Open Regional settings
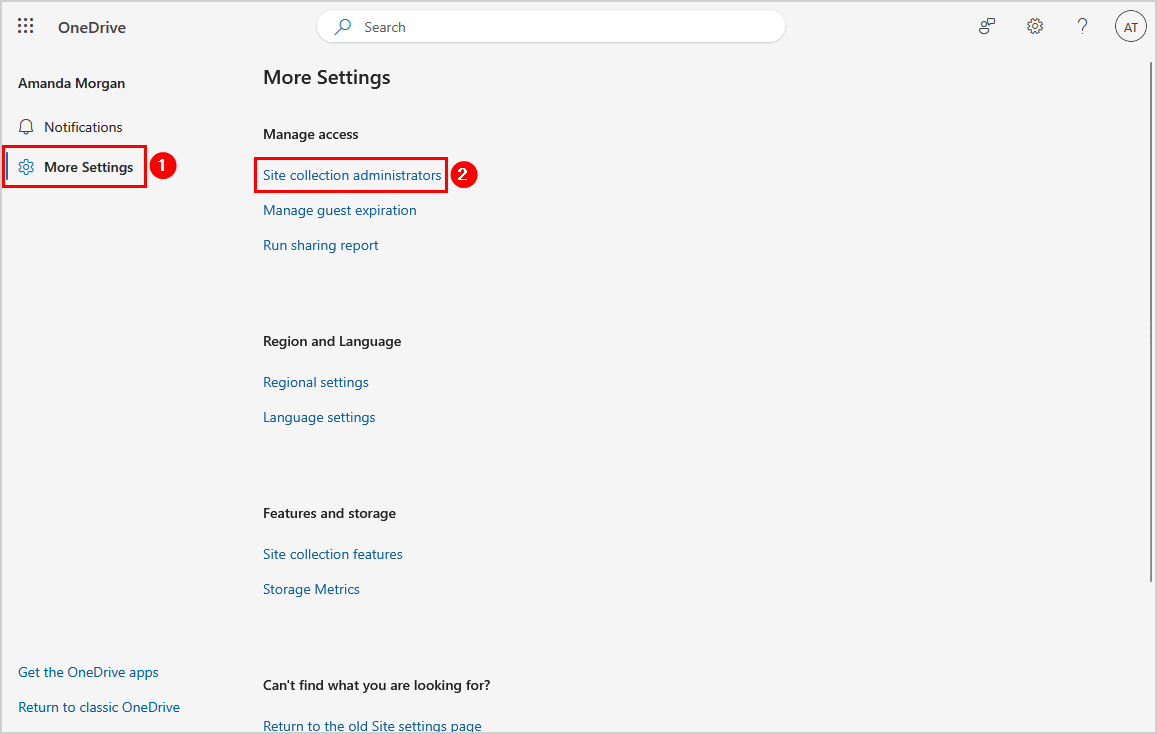 (316, 382)
